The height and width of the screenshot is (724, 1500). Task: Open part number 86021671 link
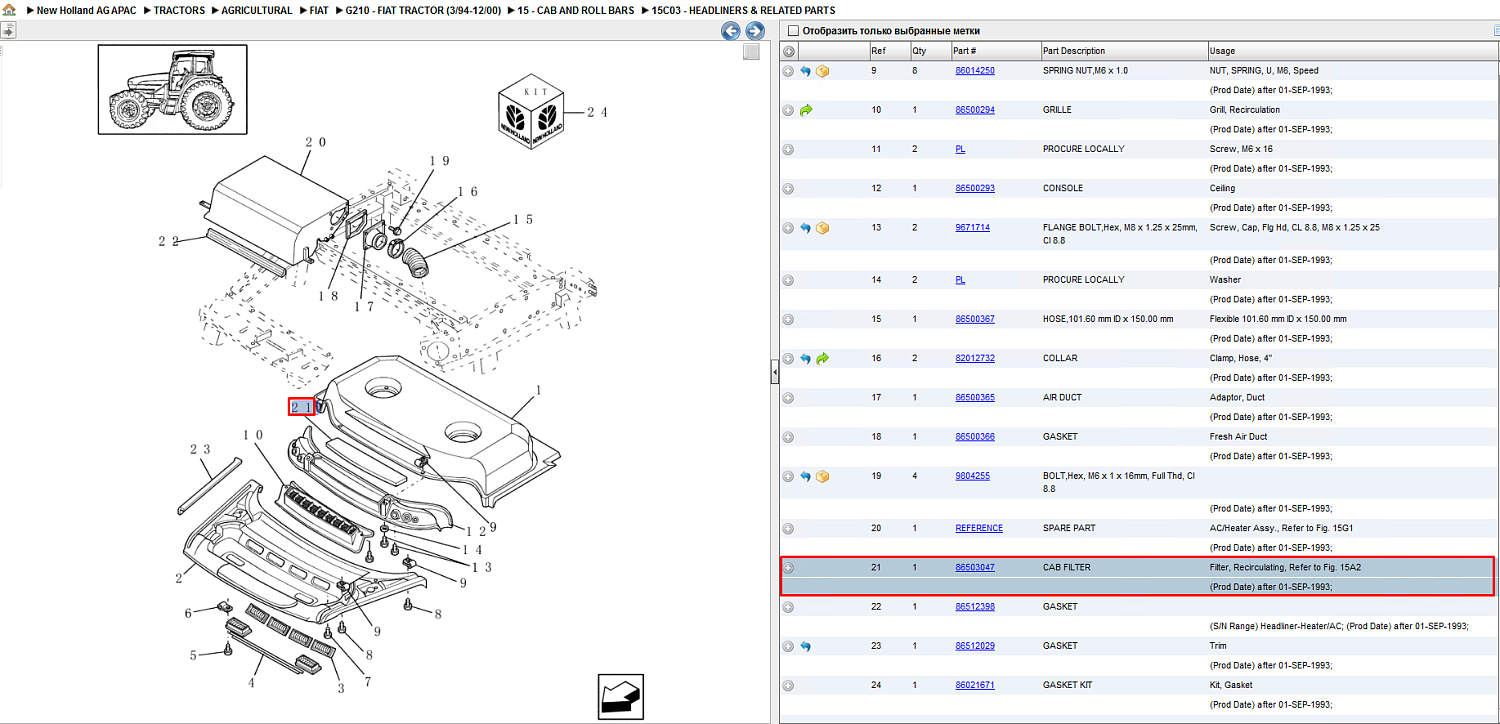click(975, 686)
